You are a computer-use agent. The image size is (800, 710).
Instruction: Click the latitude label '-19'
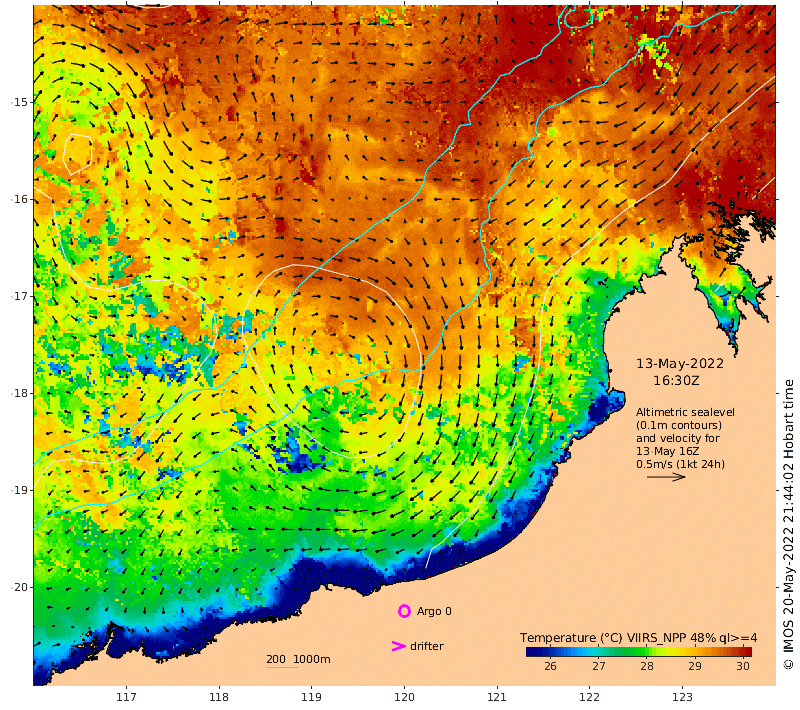point(19,490)
